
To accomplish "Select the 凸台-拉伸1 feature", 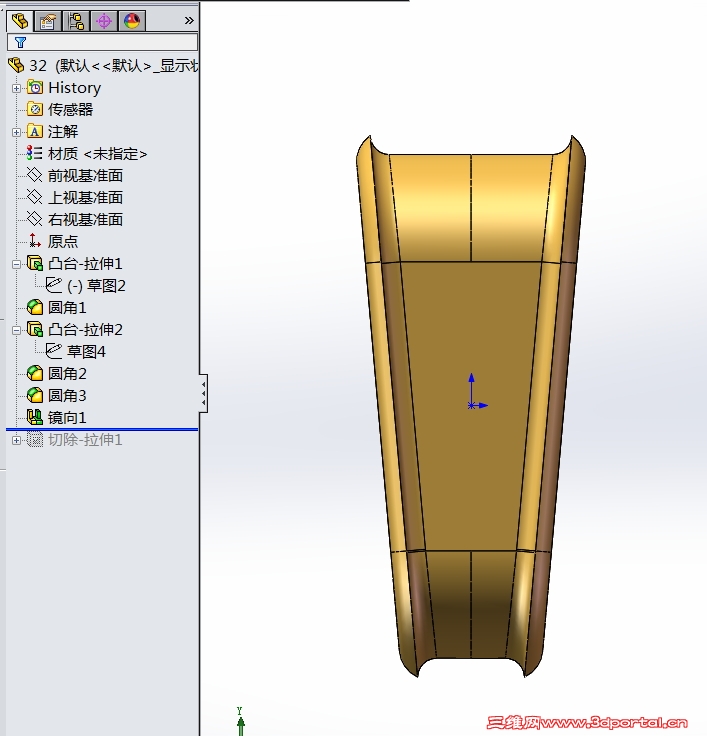I will (x=85, y=264).
